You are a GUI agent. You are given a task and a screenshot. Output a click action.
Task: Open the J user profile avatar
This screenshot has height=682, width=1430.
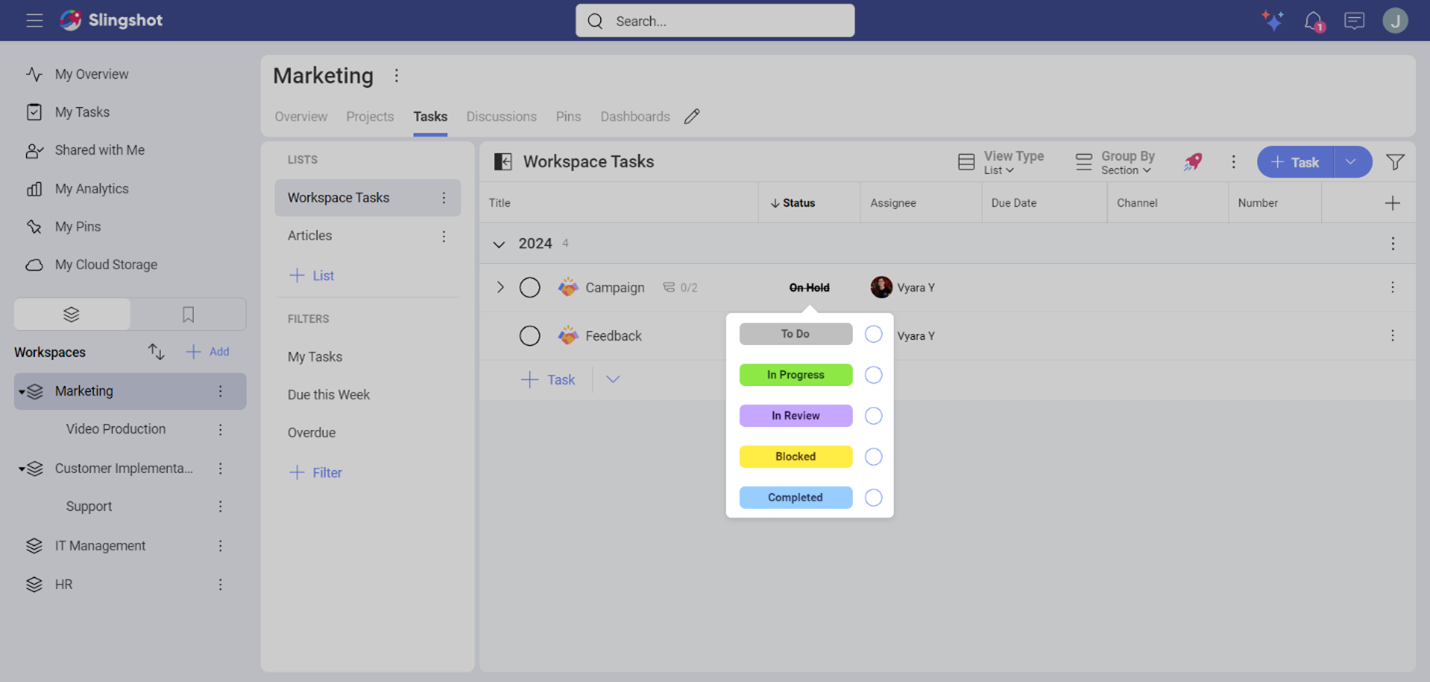[x=1395, y=20]
